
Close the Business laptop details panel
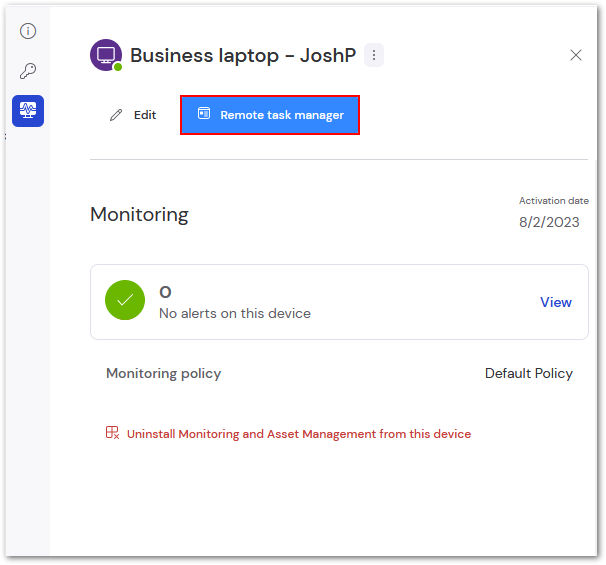pos(575,55)
